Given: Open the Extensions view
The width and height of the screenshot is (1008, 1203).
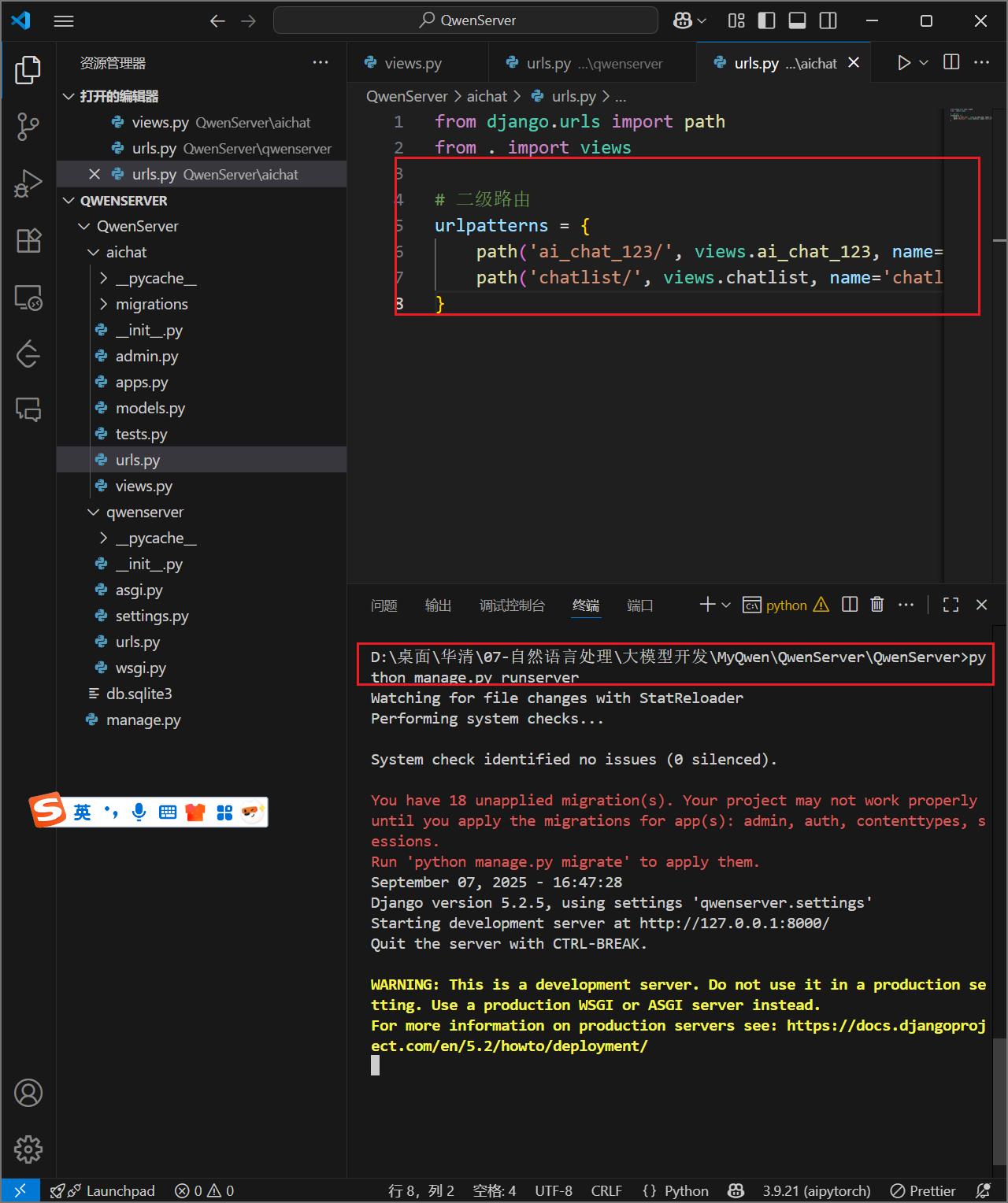Looking at the screenshot, I should click(x=28, y=241).
